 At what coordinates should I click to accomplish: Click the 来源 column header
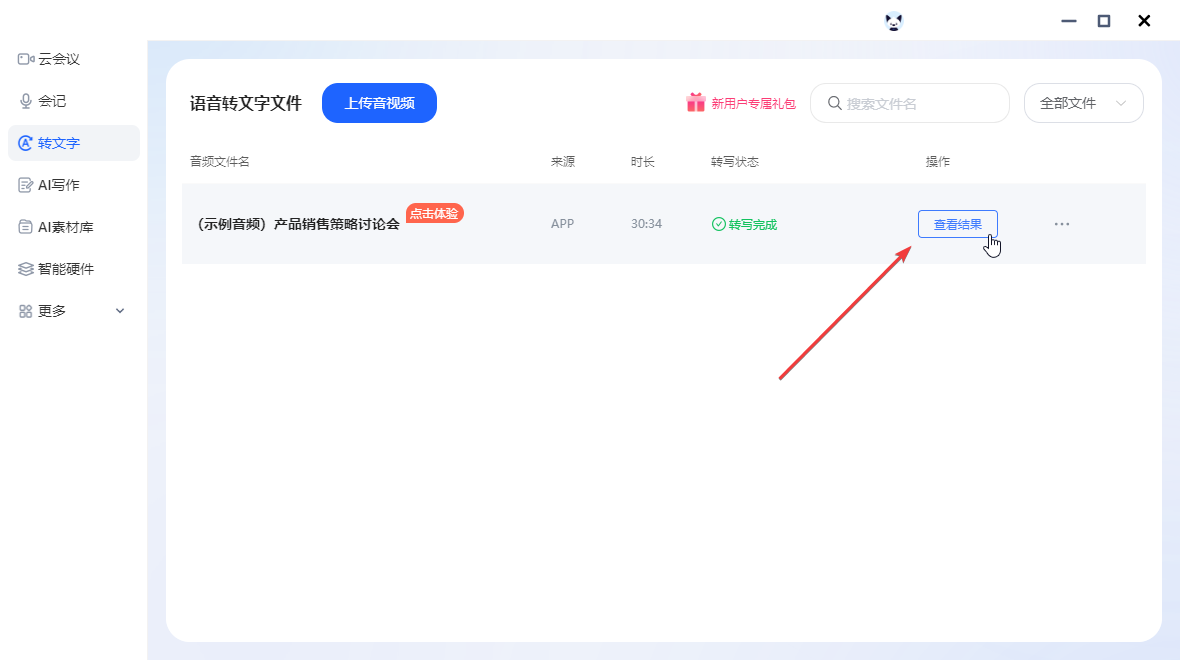(563, 162)
